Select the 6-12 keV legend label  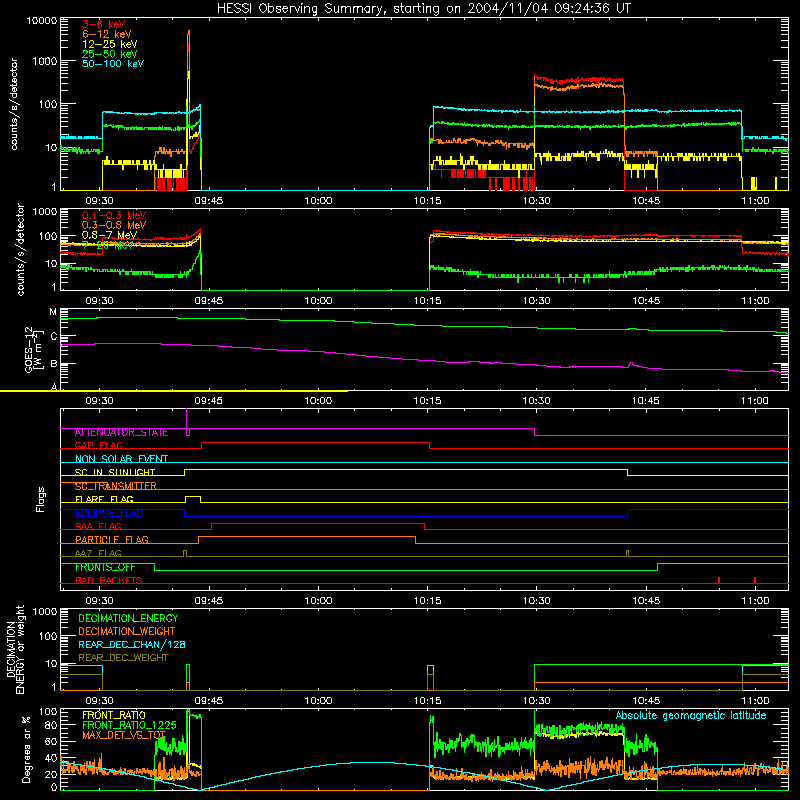pyautogui.click(x=107, y=34)
